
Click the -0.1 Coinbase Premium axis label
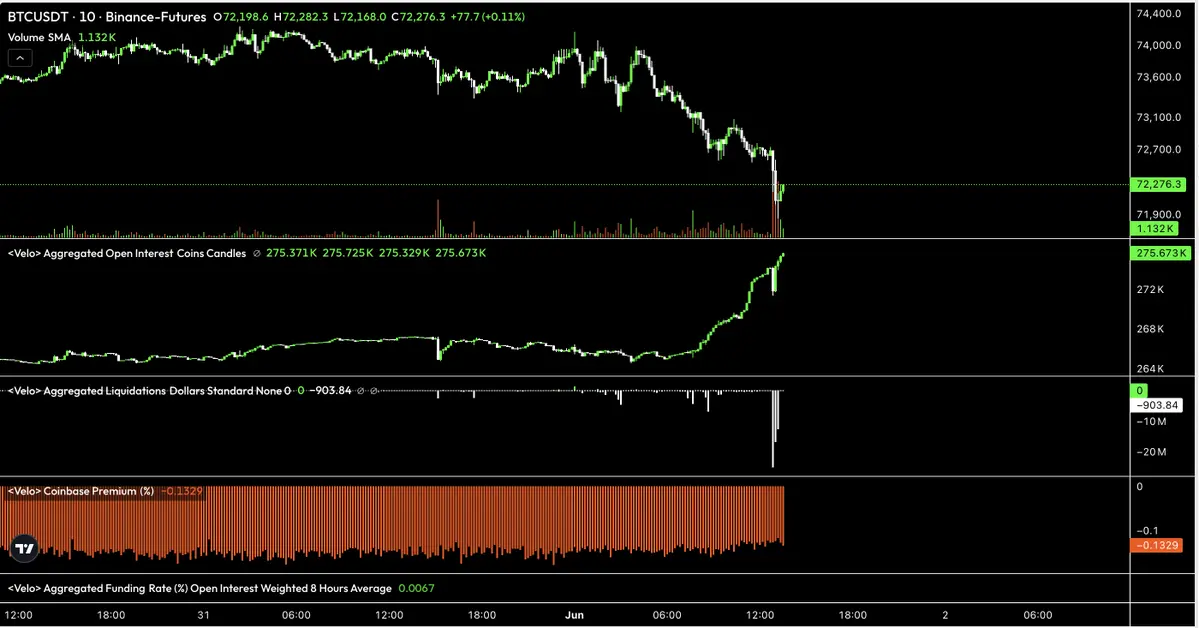pyautogui.click(x=1147, y=530)
